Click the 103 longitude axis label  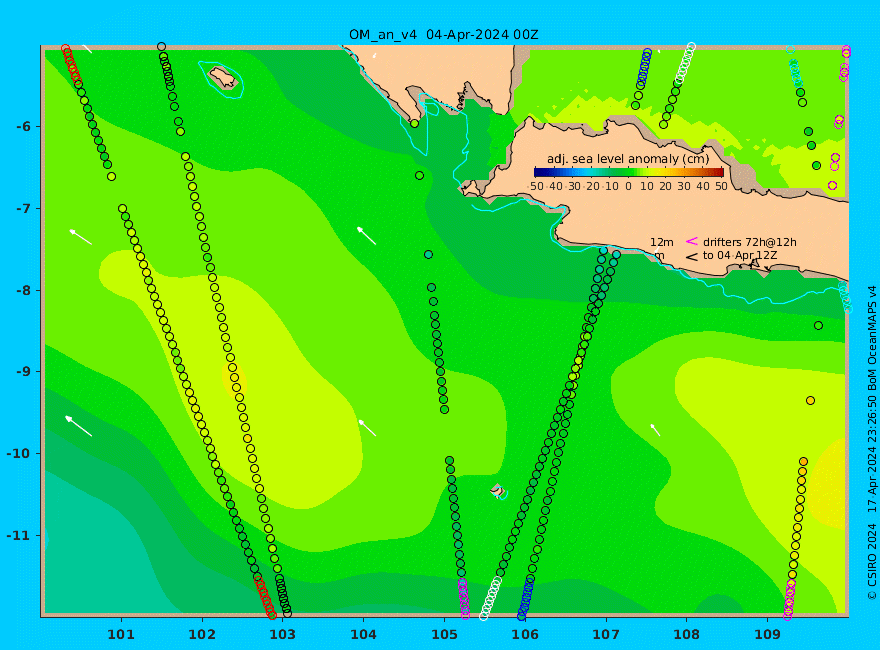click(282, 635)
